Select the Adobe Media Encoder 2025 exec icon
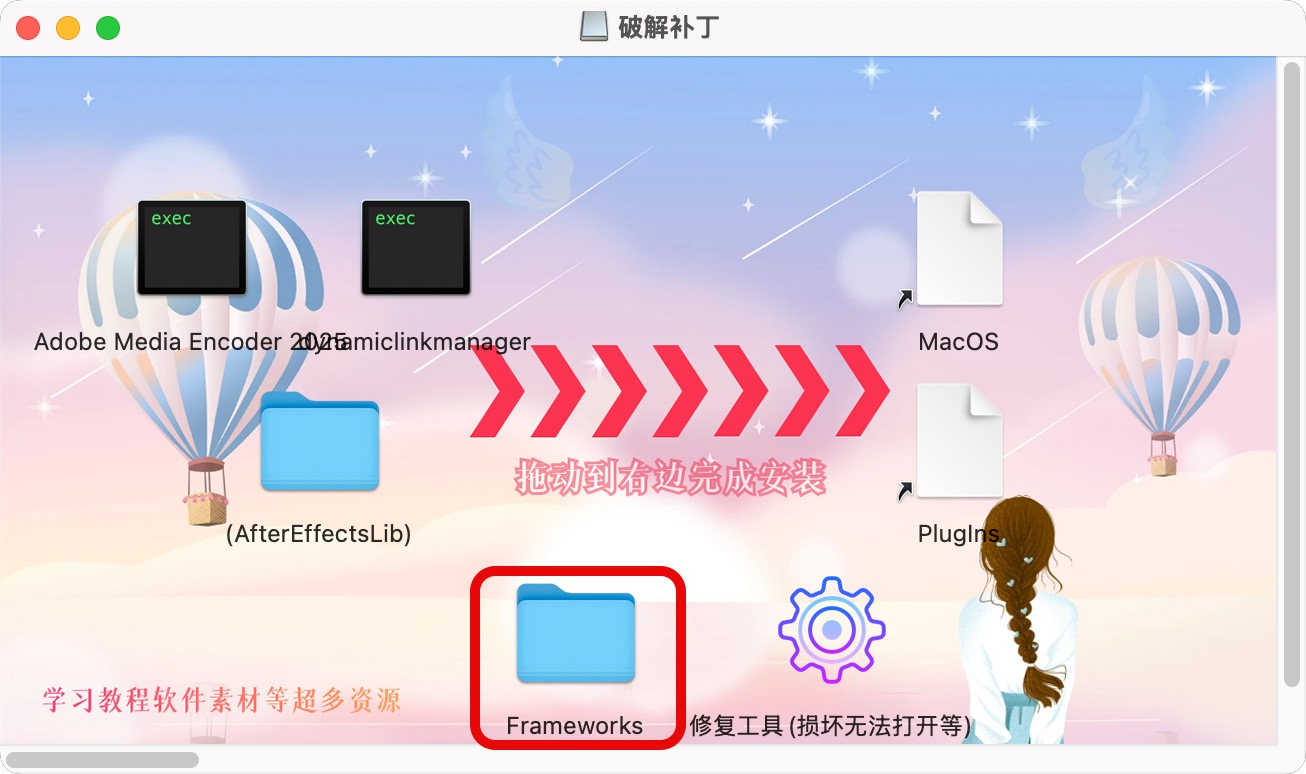 click(x=192, y=247)
